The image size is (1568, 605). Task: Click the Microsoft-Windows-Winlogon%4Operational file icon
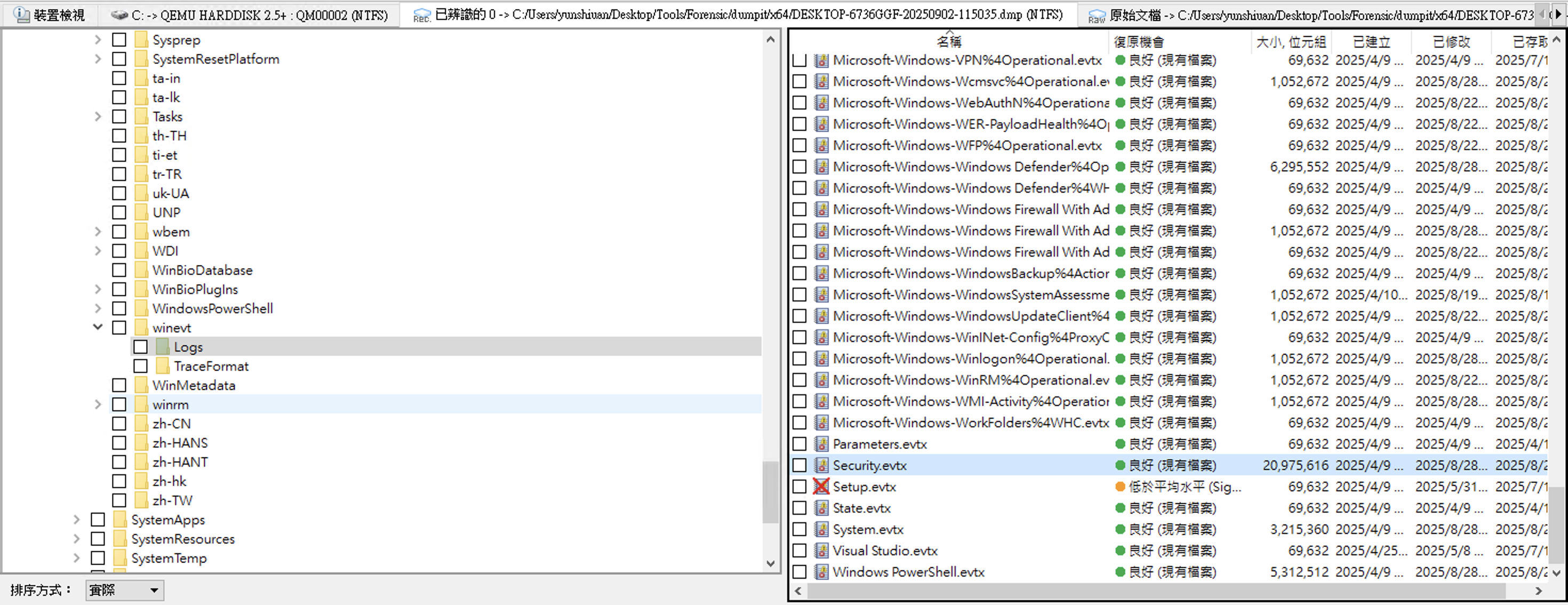point(821,359)
